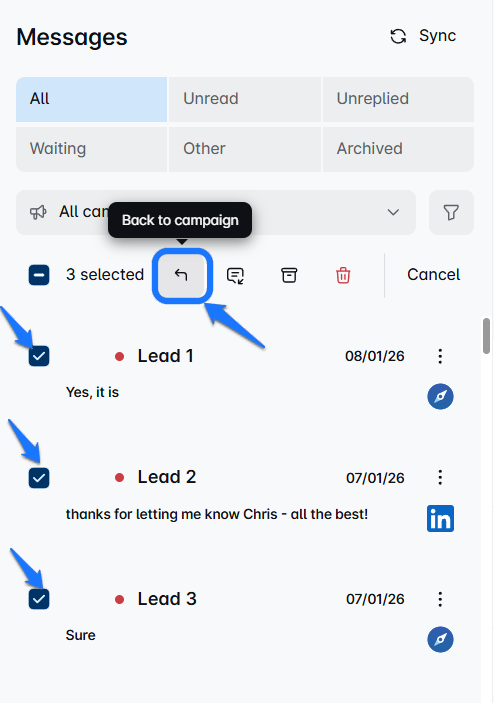Screen dimensions: 494x703
Task: Click the mark message reply icon in selection bar
Action: click(x=235, y=275)
